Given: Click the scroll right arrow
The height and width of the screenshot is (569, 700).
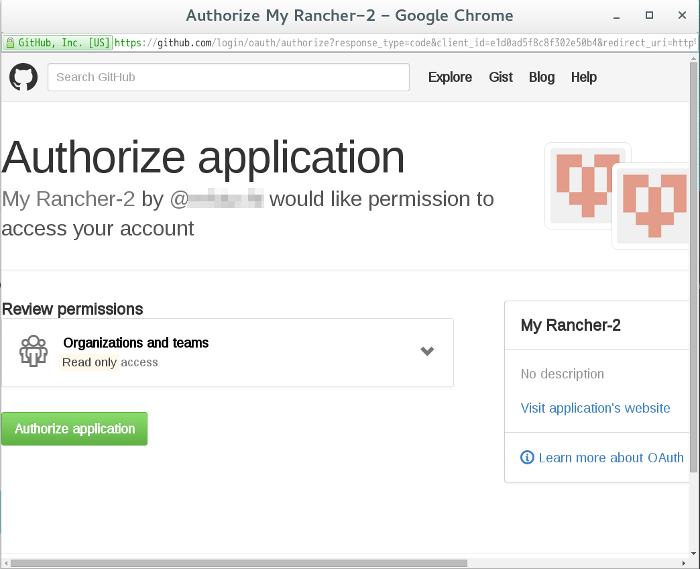Looking at the screenshot, I should 684,563.
